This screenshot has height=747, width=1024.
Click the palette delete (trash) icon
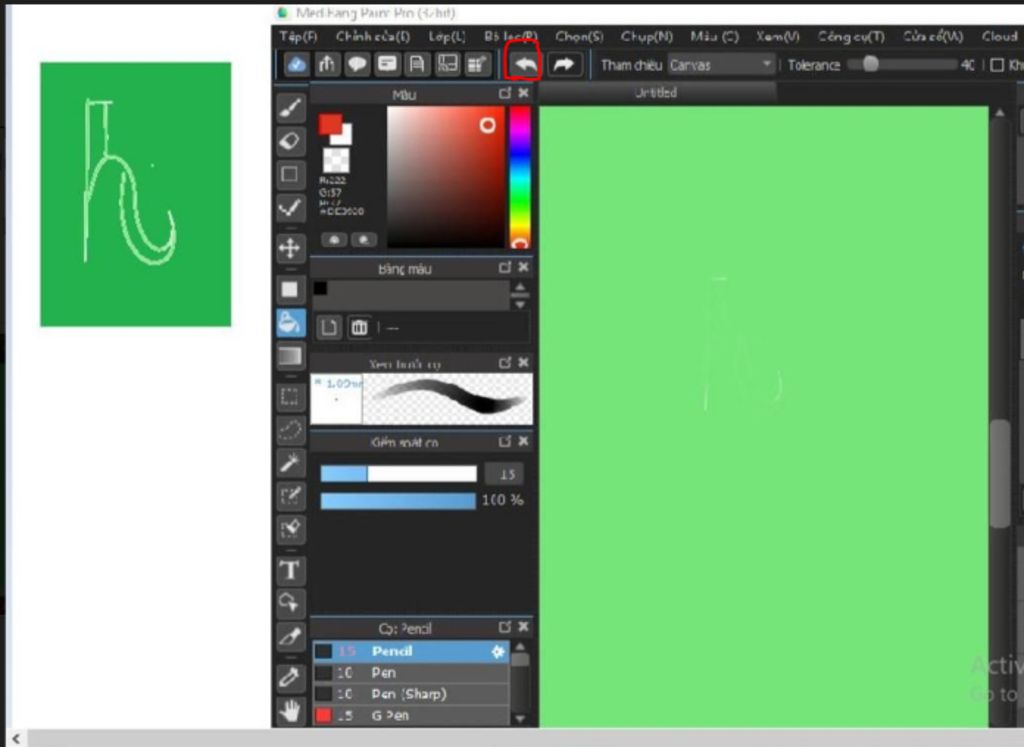pyautogui.click(x=359, y=327)
